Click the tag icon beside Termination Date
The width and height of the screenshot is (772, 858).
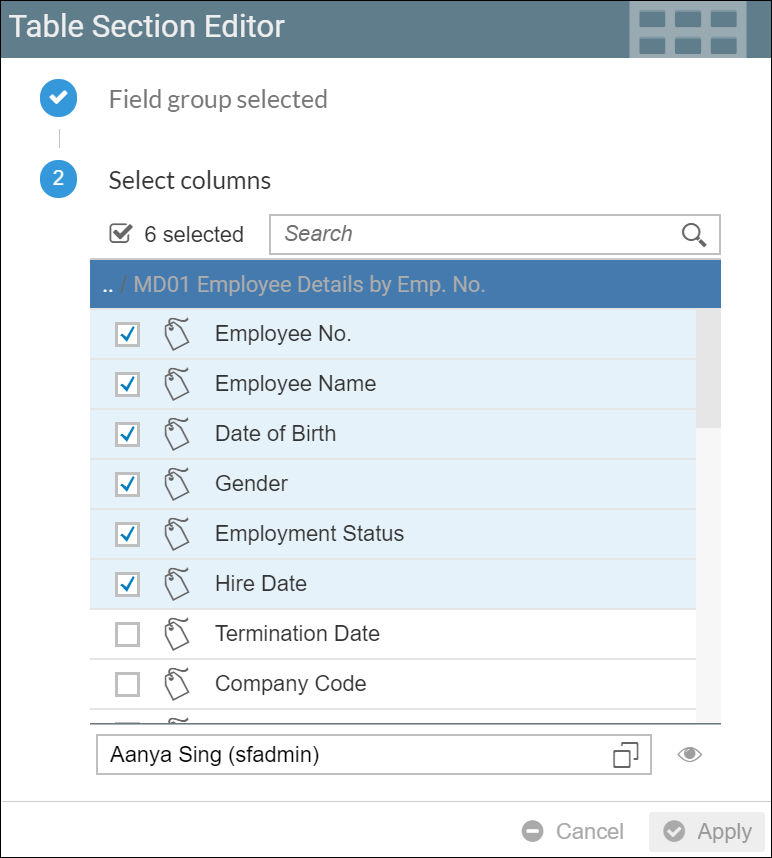(177, 634)
